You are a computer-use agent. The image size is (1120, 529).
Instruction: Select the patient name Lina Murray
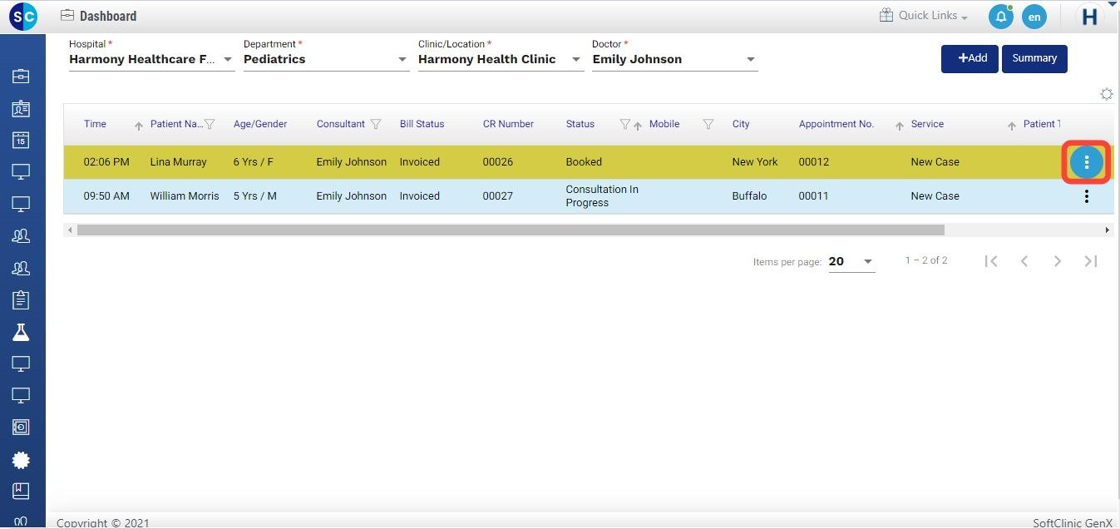click(178, 162)
